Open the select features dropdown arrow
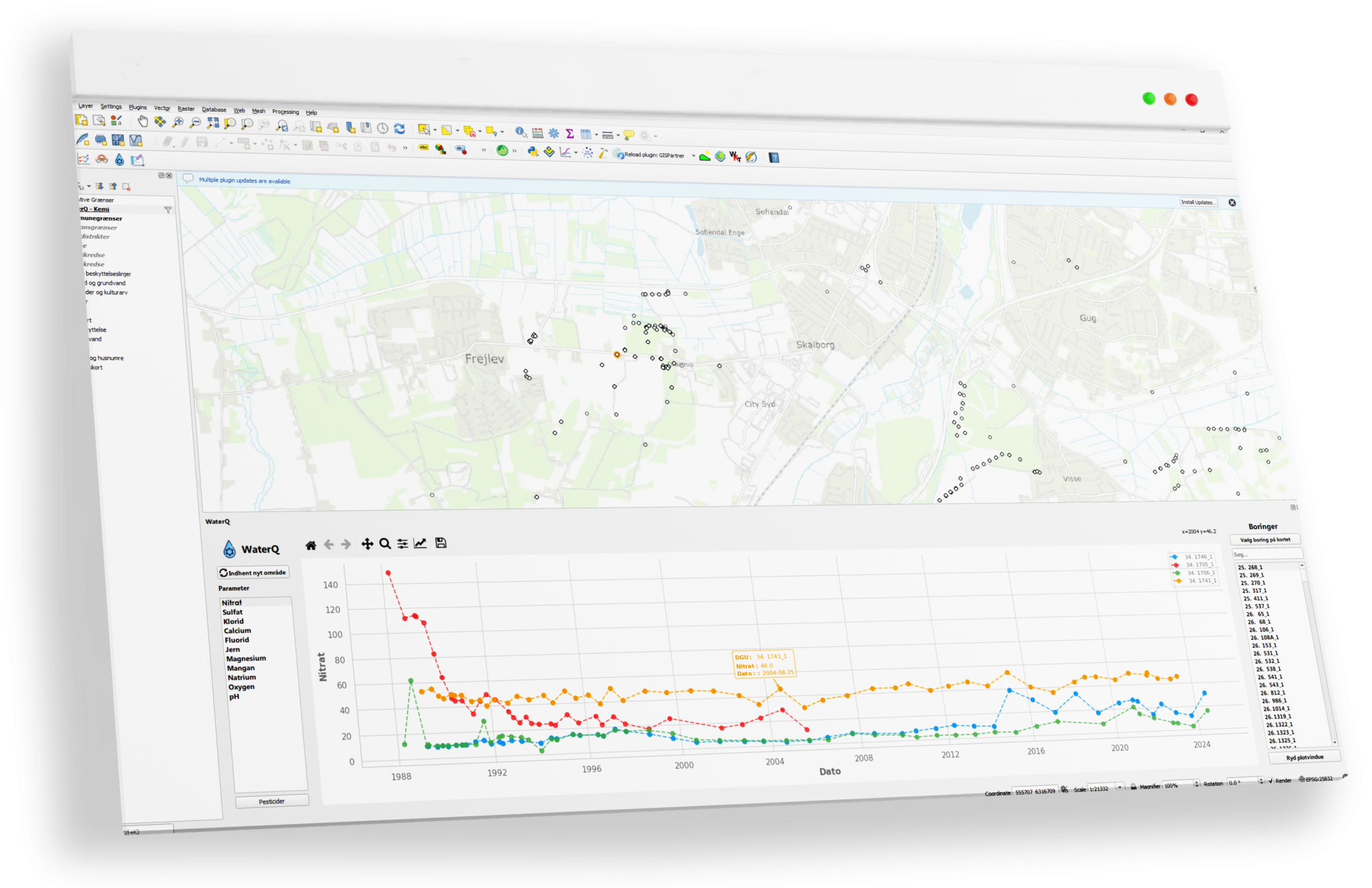Screen dimensions: 1372x888 436,129
